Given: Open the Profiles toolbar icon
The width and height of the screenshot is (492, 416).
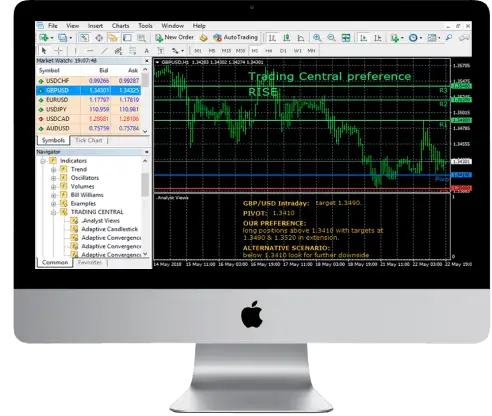Looking at the screenshot, I should coord(64,38).
